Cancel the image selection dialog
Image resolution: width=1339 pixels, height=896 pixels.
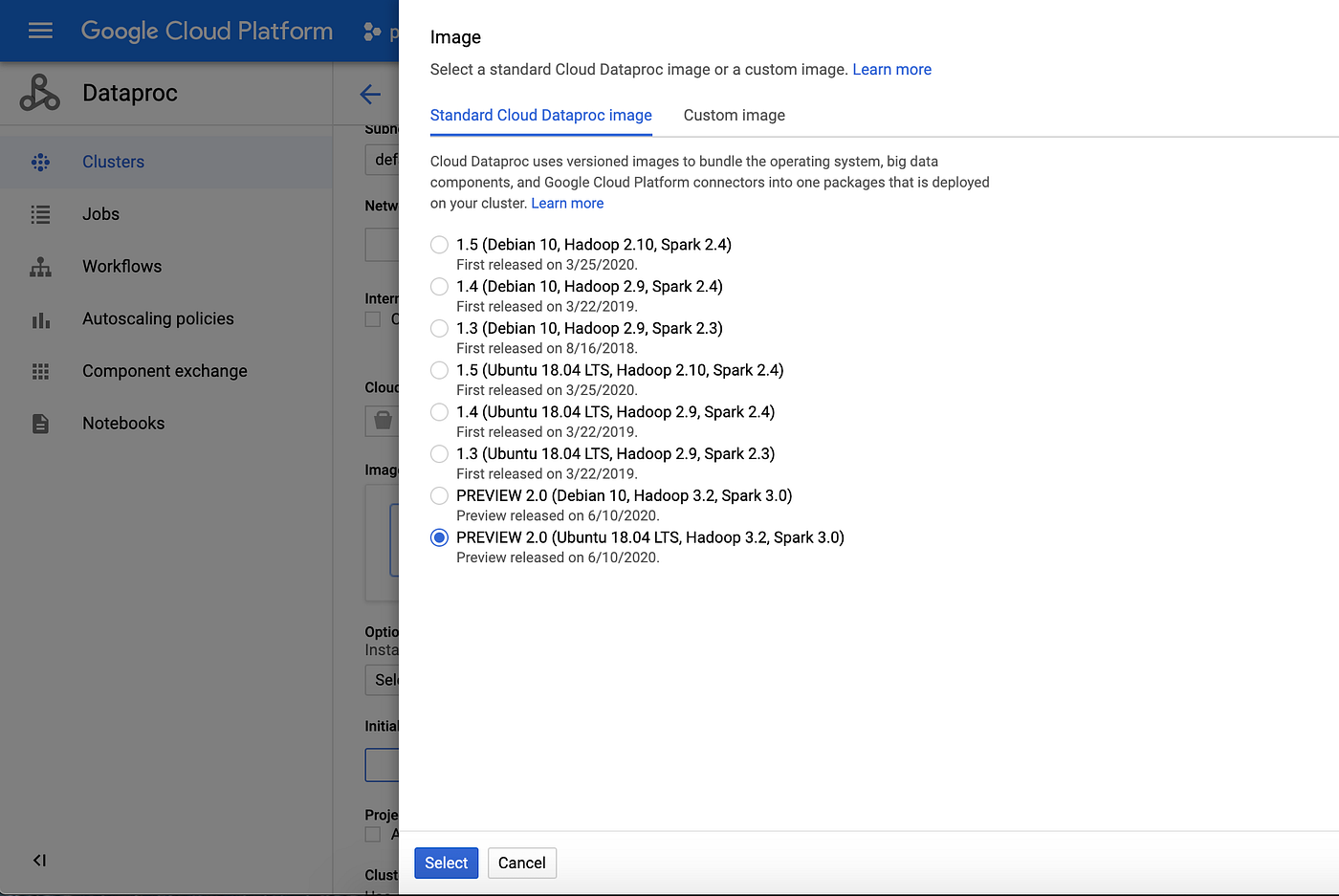521,863
